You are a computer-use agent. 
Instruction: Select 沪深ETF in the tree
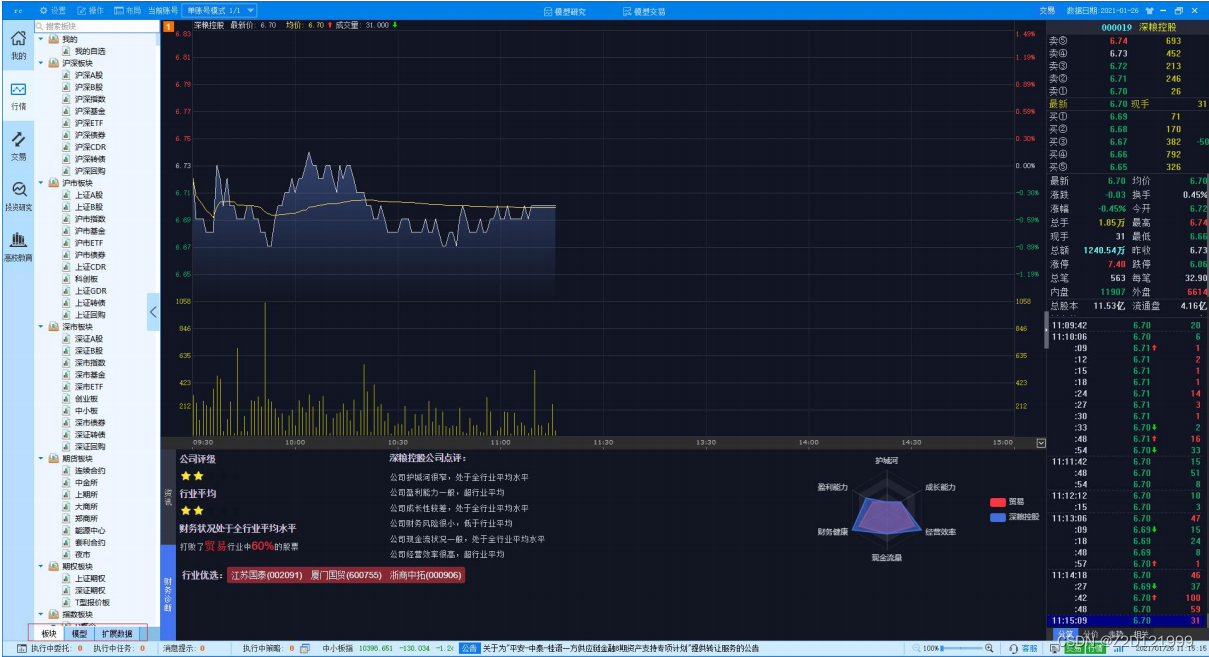[x=88, y=123]
